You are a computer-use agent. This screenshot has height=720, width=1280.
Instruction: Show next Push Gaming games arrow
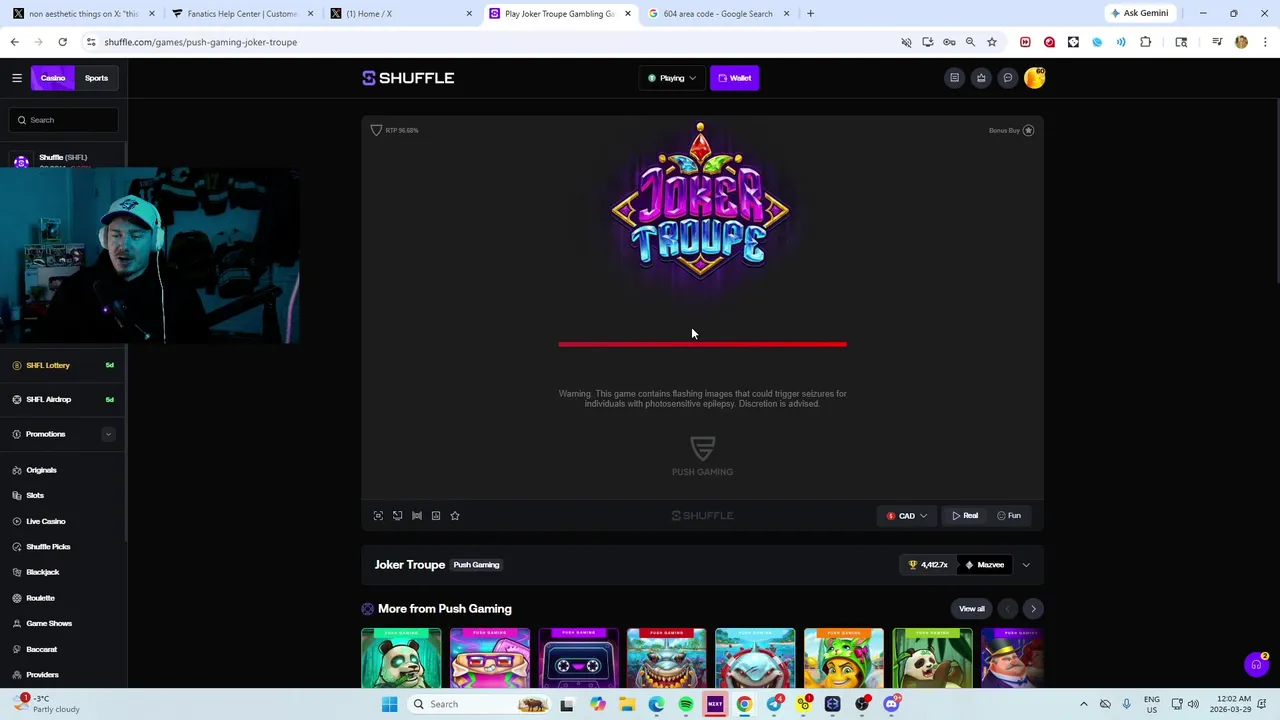1033,609
